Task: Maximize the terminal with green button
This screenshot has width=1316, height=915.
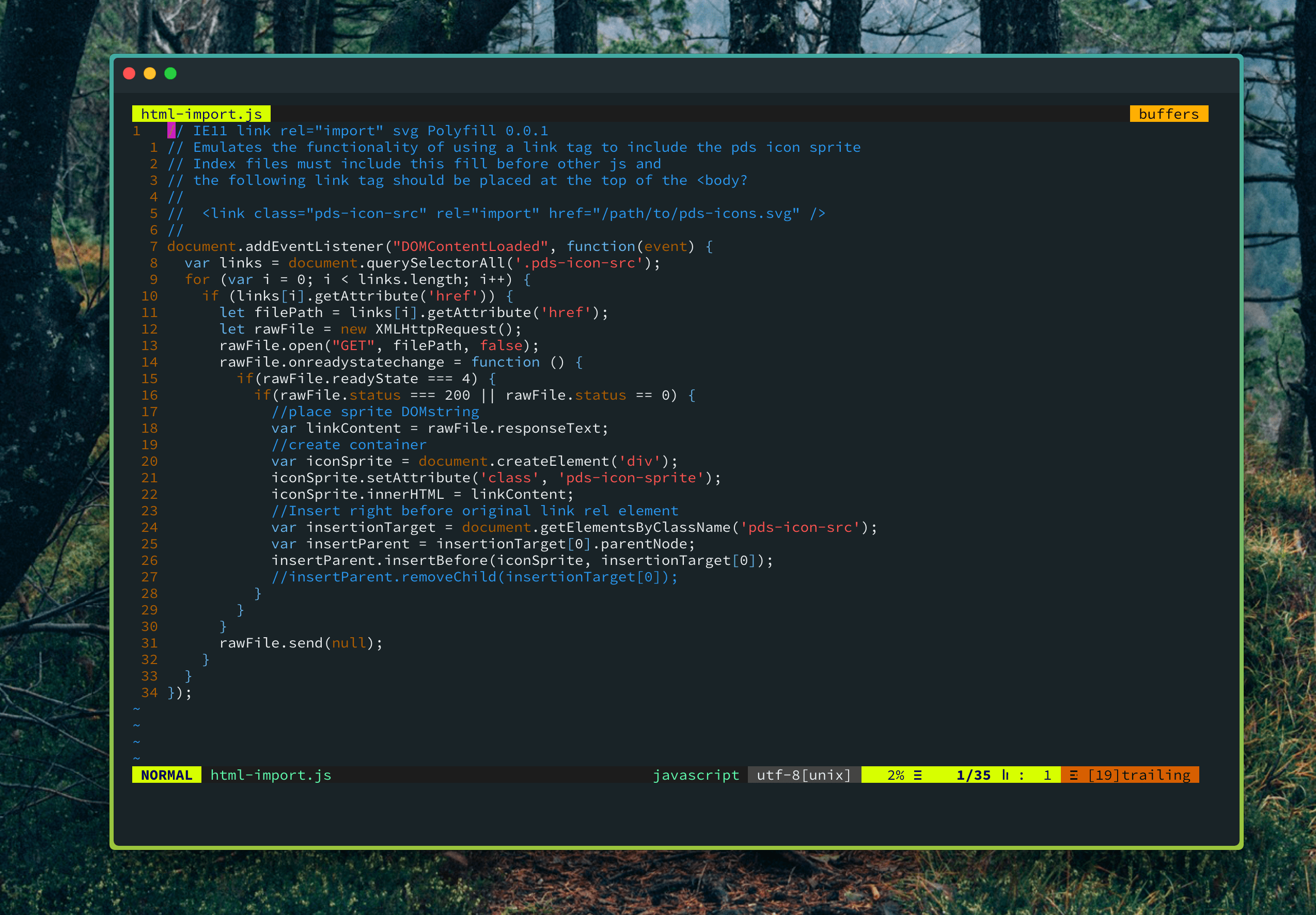Action: [x=170, y=73]
